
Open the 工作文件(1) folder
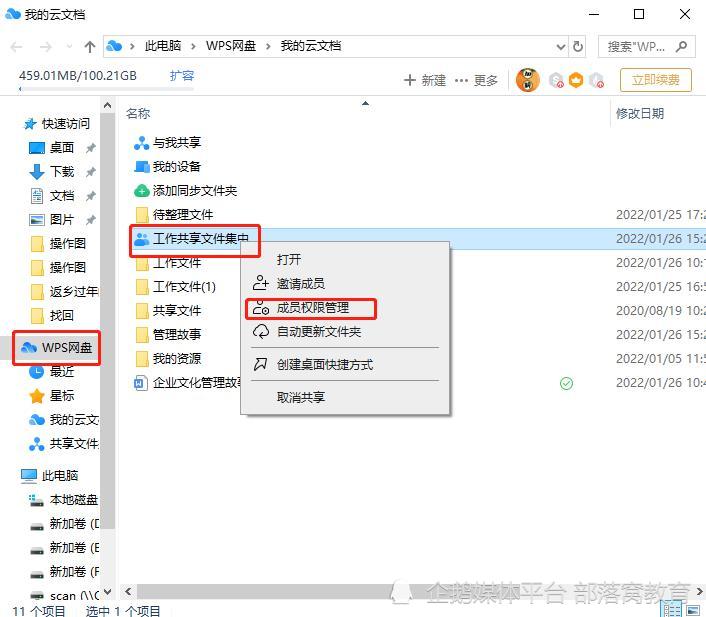click(184, 287)
